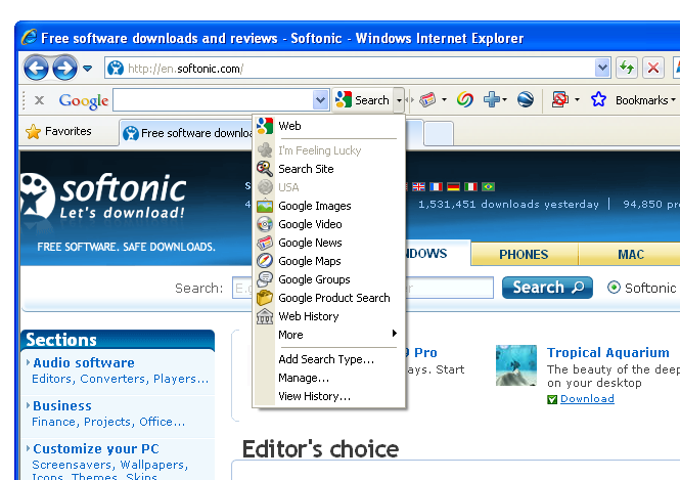Select Google Maps in search menu

coord(329,261)
